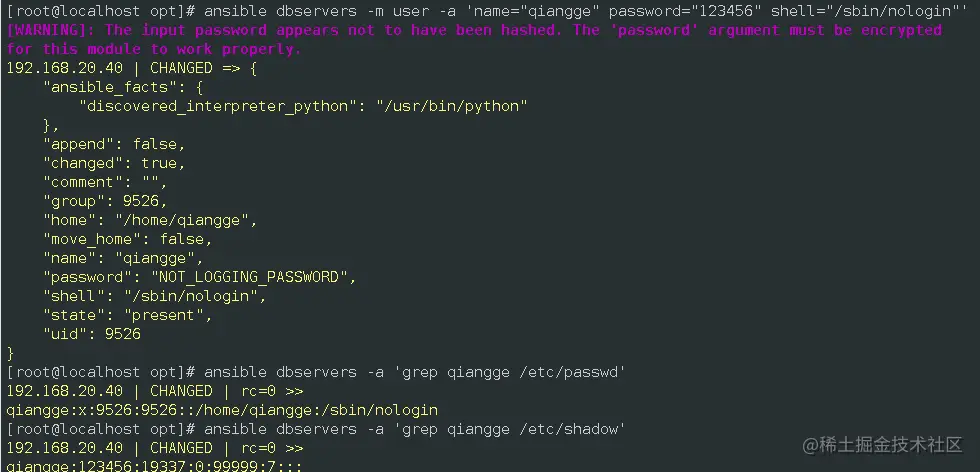The image size is (980, 472).
Task: Select the "/home/qiangge" home value
Action: [188, 220]
